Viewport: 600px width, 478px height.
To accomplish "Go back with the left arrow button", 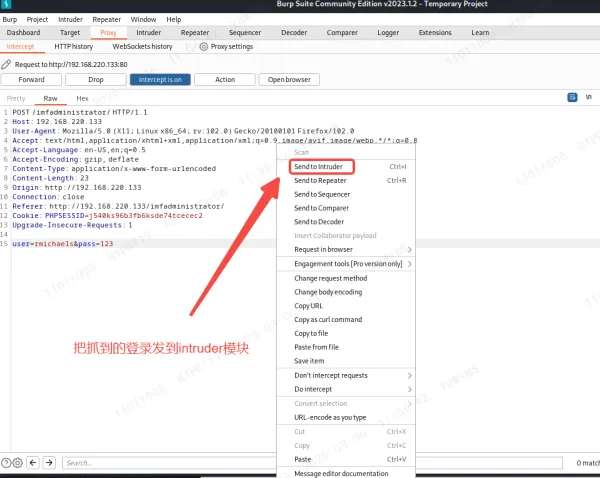I will pos(33,463).
